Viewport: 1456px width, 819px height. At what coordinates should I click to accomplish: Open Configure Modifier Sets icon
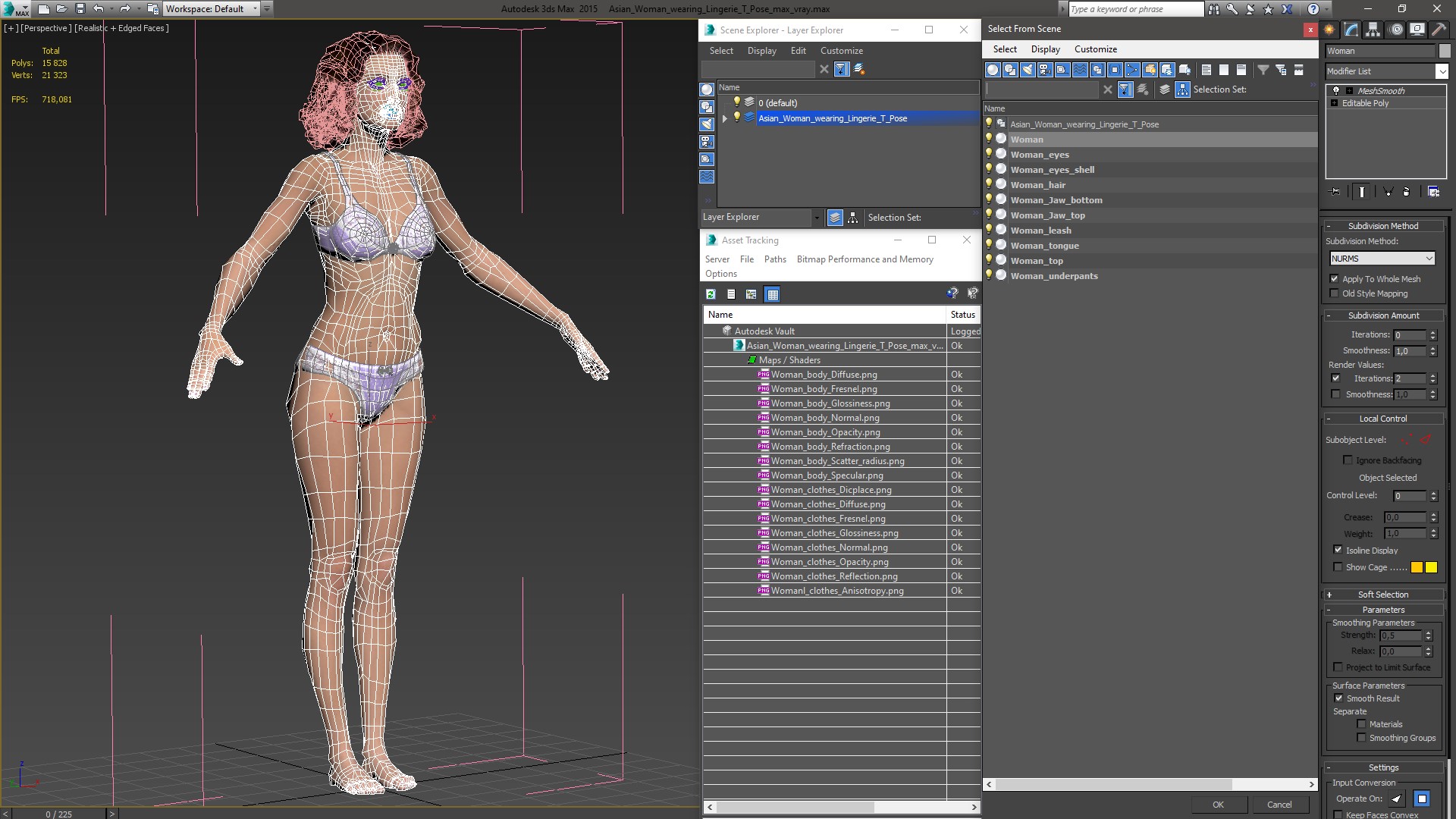pyautogui.click(x=1434, y=192)
